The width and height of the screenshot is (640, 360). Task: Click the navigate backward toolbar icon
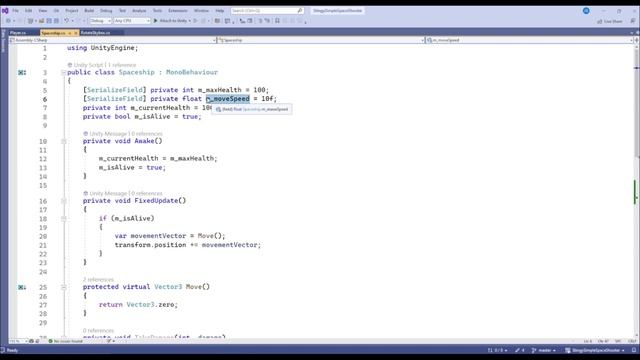(8, 20)
